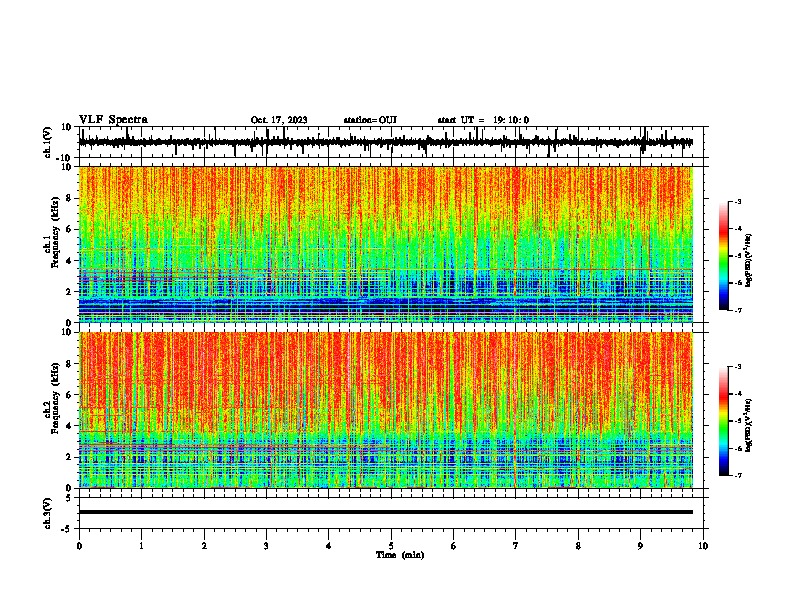The height and width of the screenshot is (612, 792).
Task: Click the ch.1 color scale bar
Action: [724, 256]
